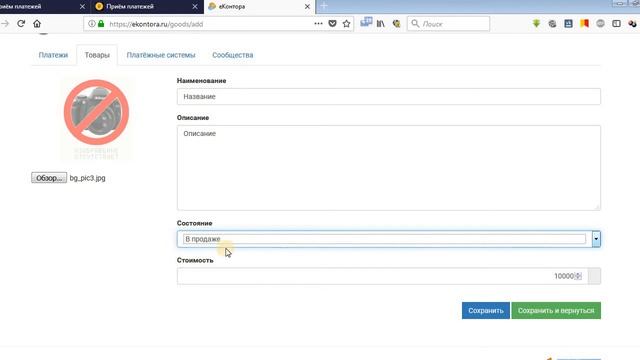The width and height of the screenshot is (640, 360).
Task: Reload the page with the refresh icon
Action: [21, 24]
